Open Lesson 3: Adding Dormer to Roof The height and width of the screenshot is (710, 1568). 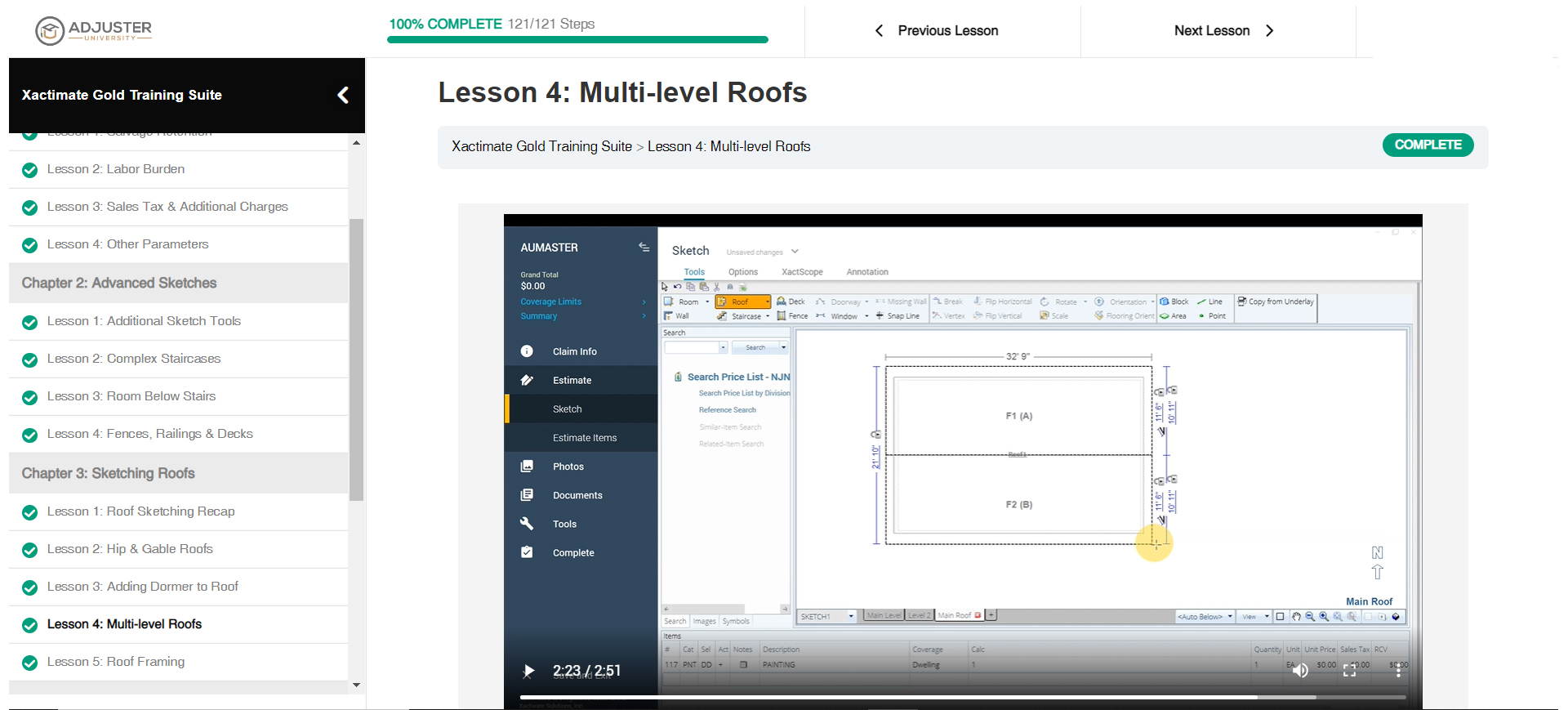pyautogui.click(x=143, y=587)
